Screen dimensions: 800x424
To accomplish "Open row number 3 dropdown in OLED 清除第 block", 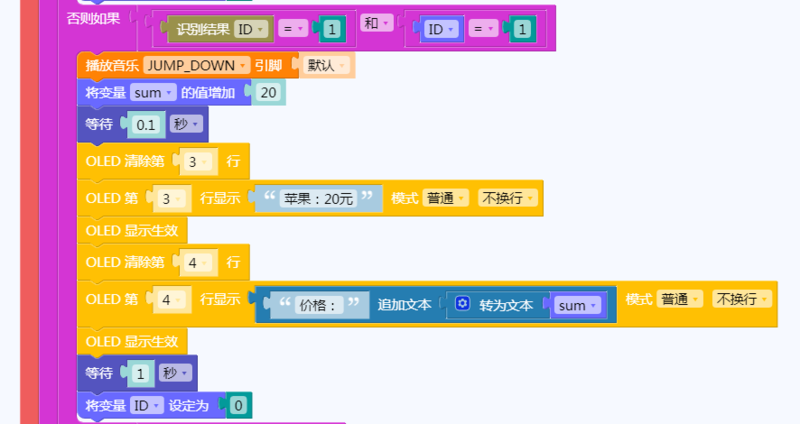I will [x=199, y=161].
